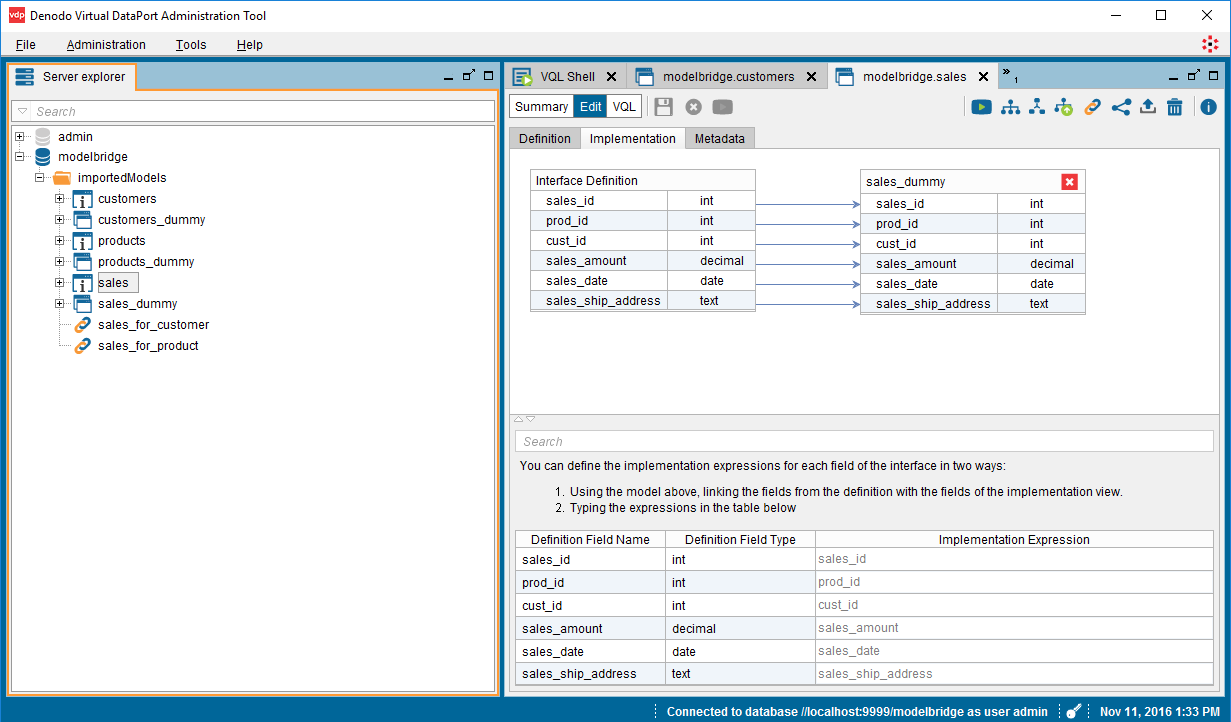The height and width of the screenshot is (722, 1231).
Task: Switch to modelbridge.customers tab
Action: point(729,77)
